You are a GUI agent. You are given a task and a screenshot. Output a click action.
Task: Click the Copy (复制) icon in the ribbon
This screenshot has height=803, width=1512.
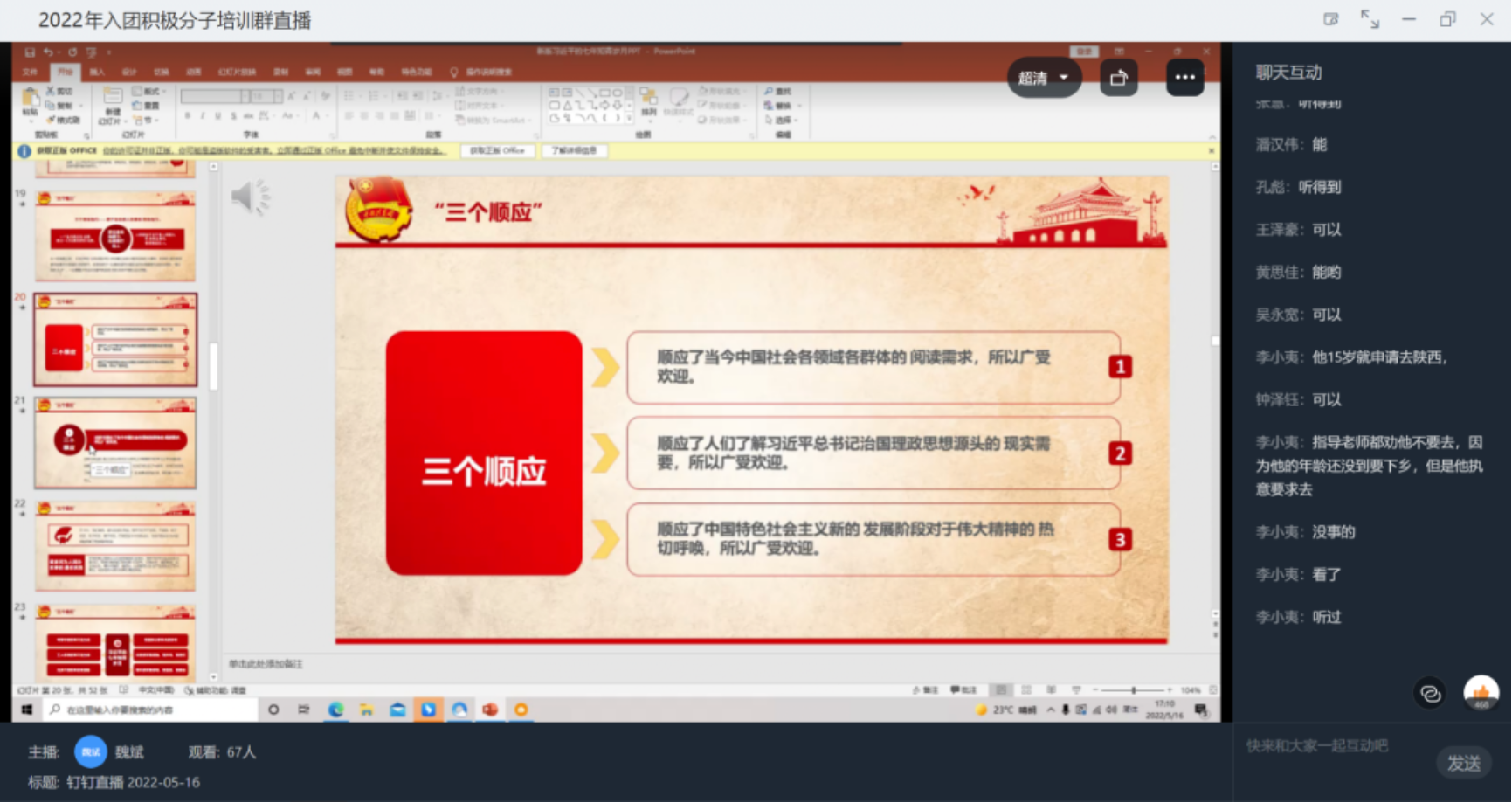tap(51, 105)
